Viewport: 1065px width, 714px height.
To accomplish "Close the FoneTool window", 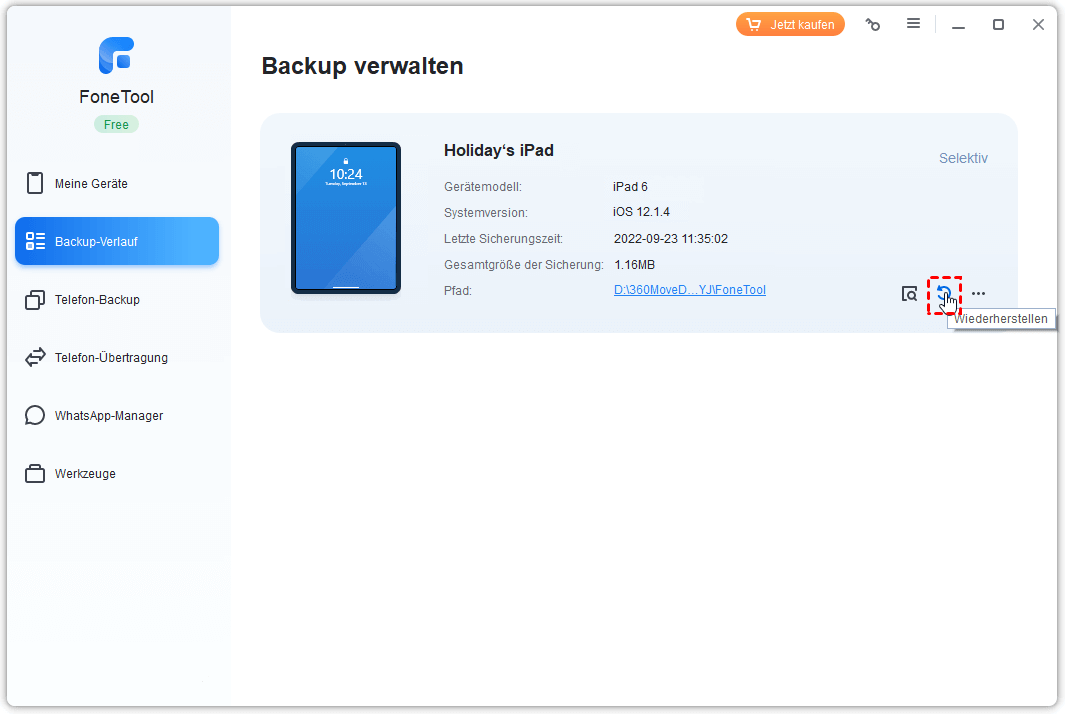I will tap(1038, 25).
